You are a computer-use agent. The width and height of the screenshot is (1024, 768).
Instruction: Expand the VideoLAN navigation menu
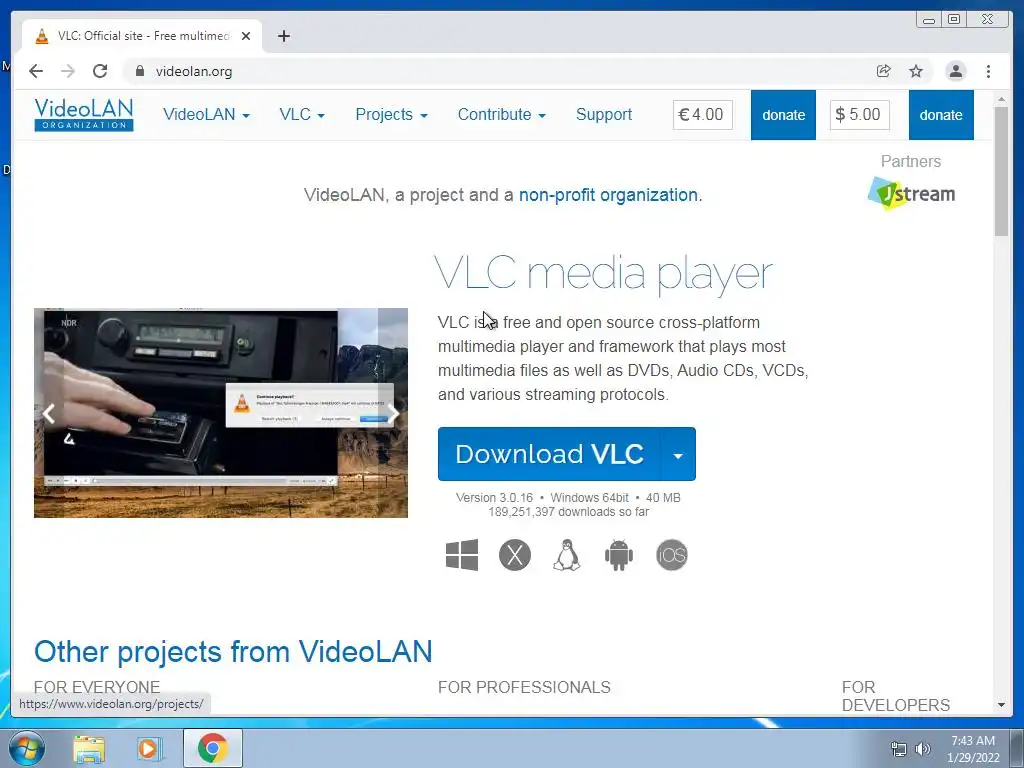(x=206, y=115)
